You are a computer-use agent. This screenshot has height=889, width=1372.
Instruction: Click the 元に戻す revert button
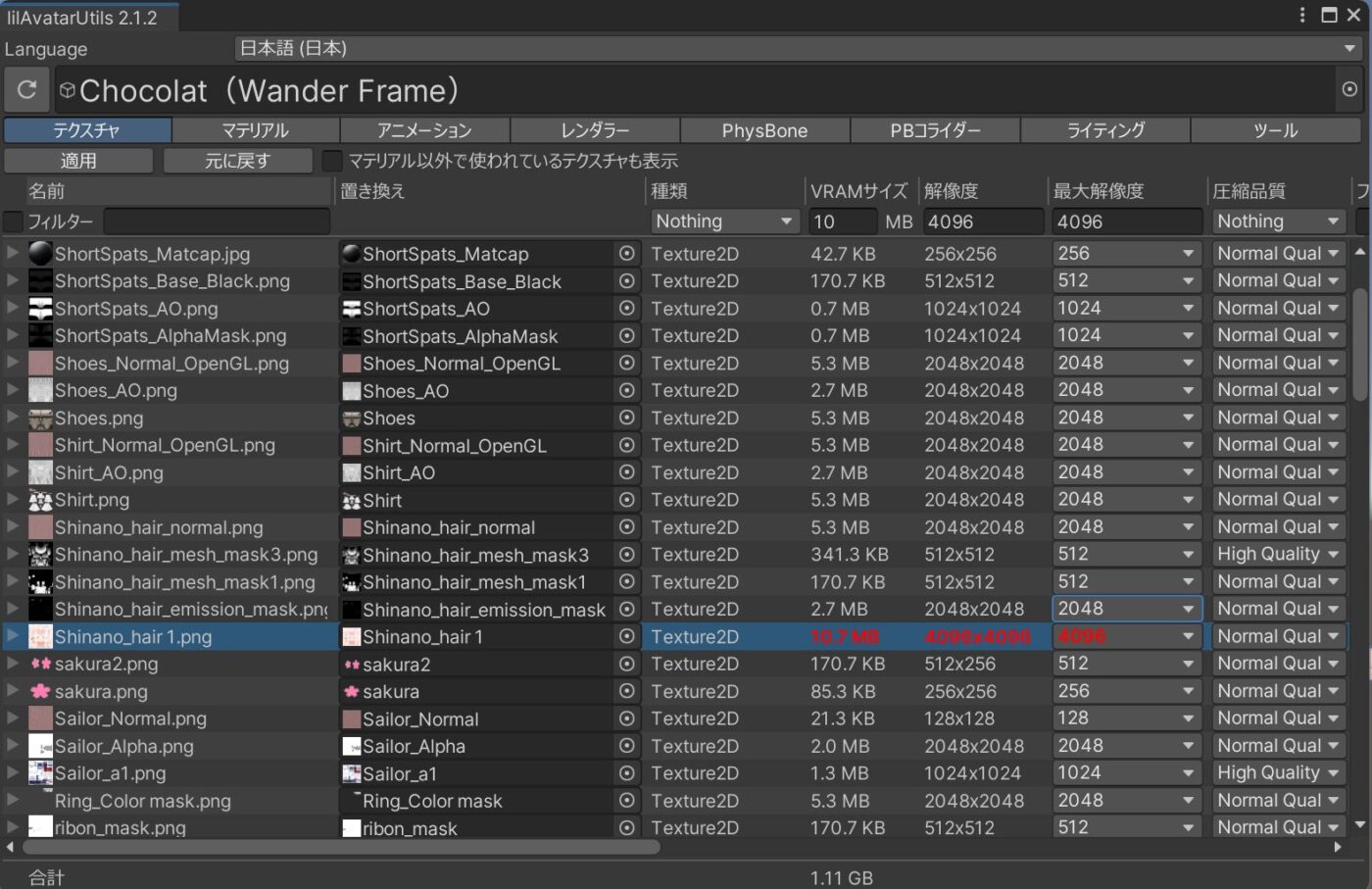(x=237, y=161)
